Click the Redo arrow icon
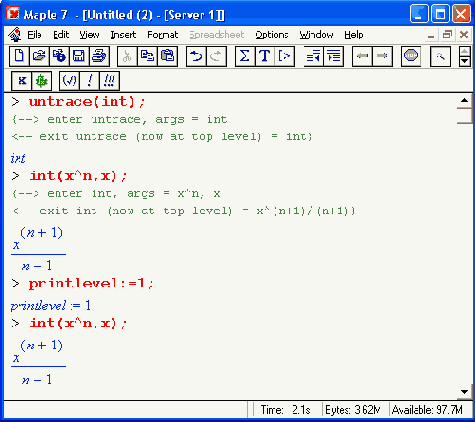The width and height of the screenshot is (475, 422). (x=216, y=56)
